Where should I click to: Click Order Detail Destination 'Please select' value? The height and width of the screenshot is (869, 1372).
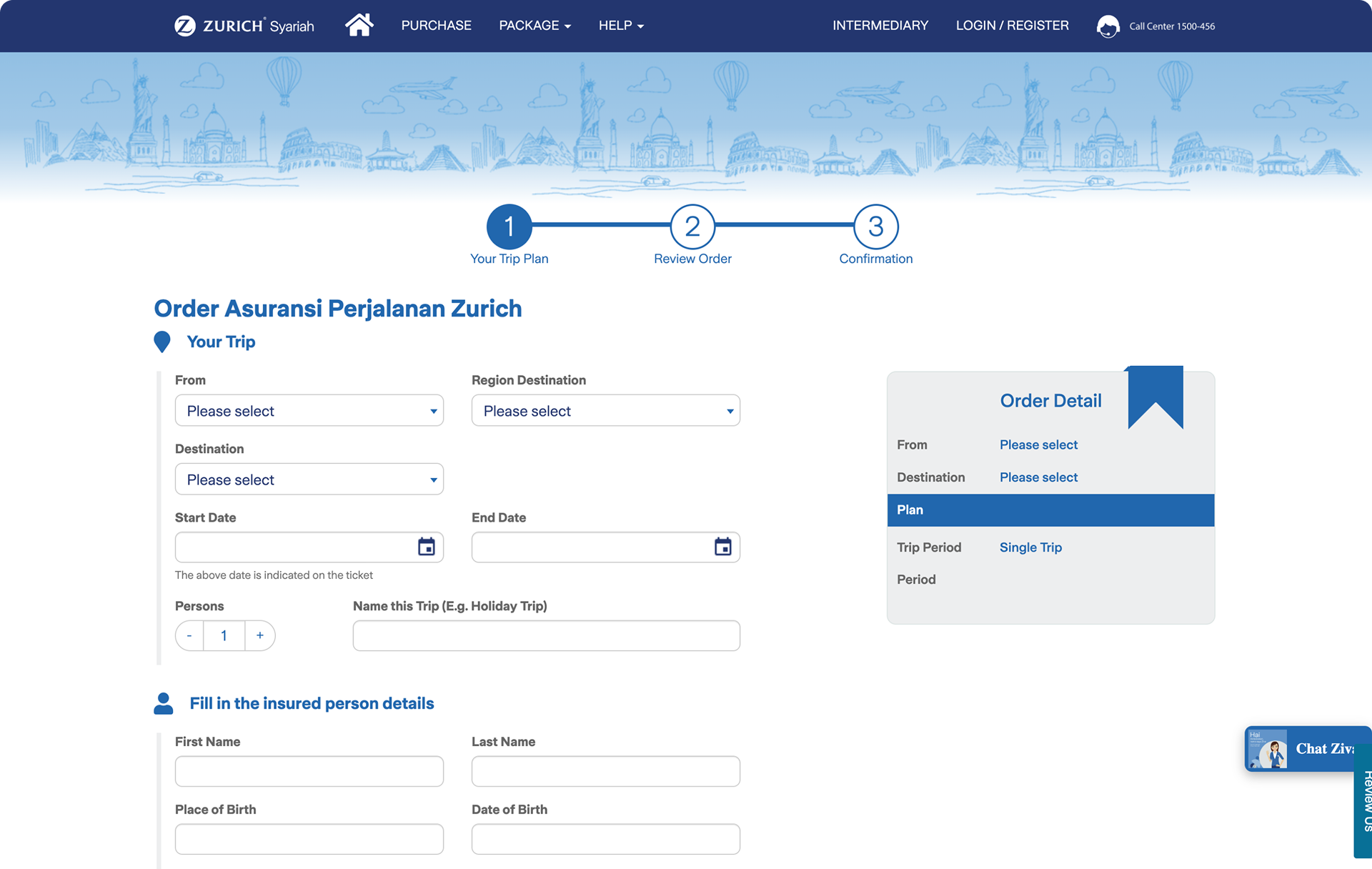coord(1038,477)
